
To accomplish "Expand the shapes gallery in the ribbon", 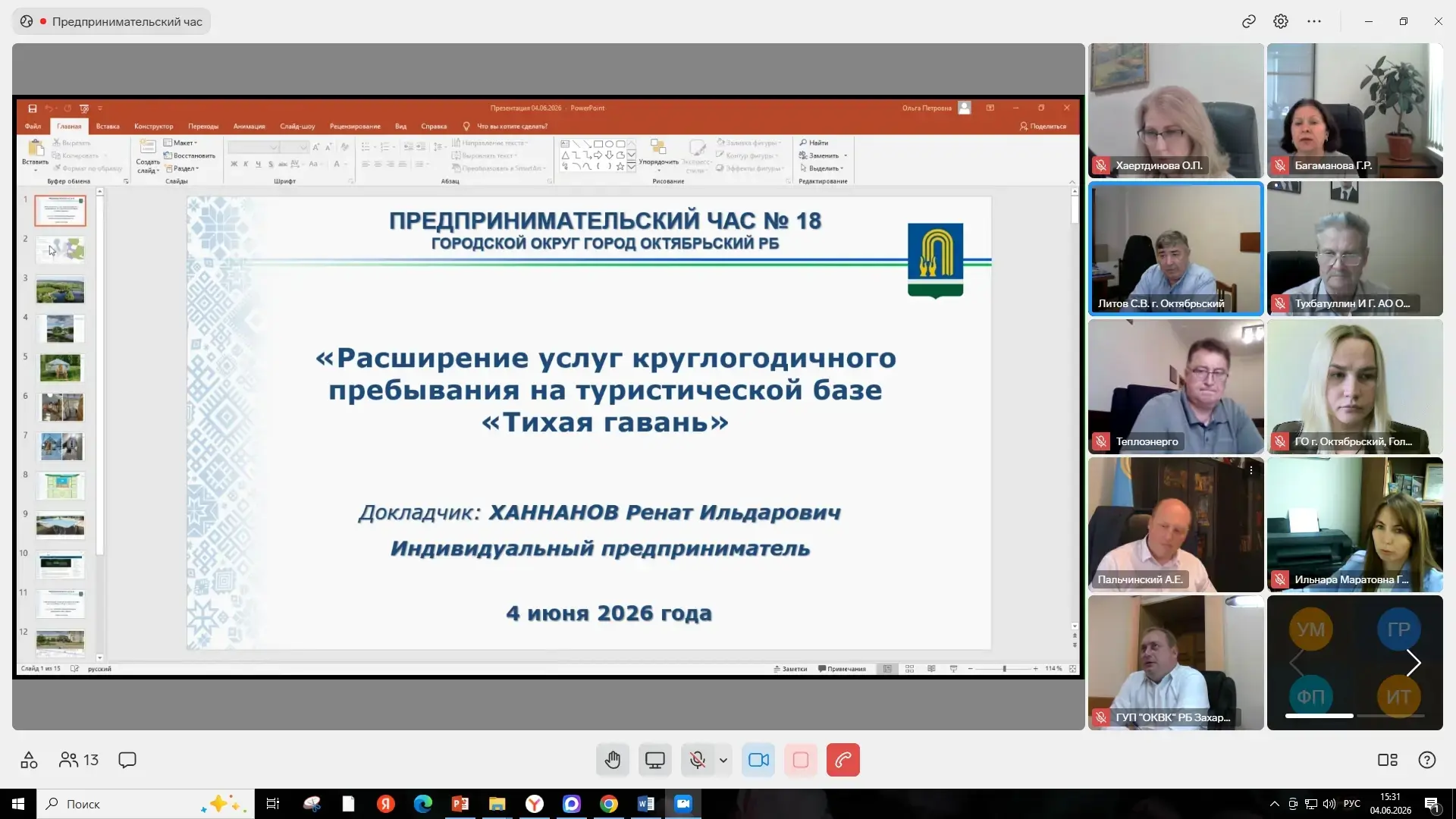I will point(631,167).
